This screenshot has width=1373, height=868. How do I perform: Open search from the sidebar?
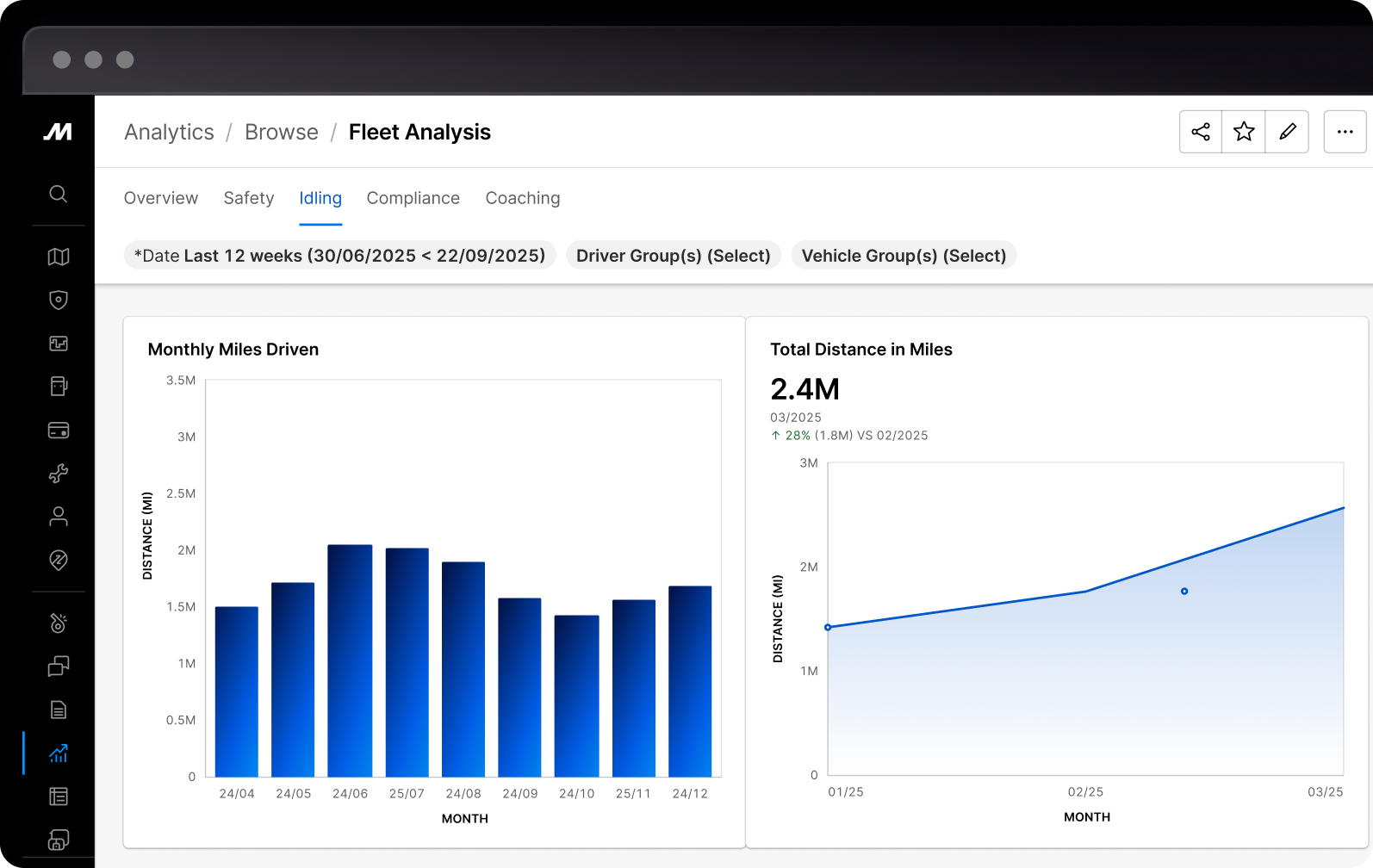point(58,194)
